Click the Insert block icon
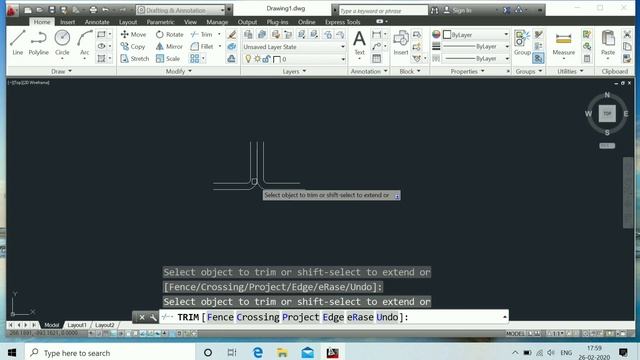The width and height of the screenshot is (640, 360). pyautogui.click(x=401, y=42)
